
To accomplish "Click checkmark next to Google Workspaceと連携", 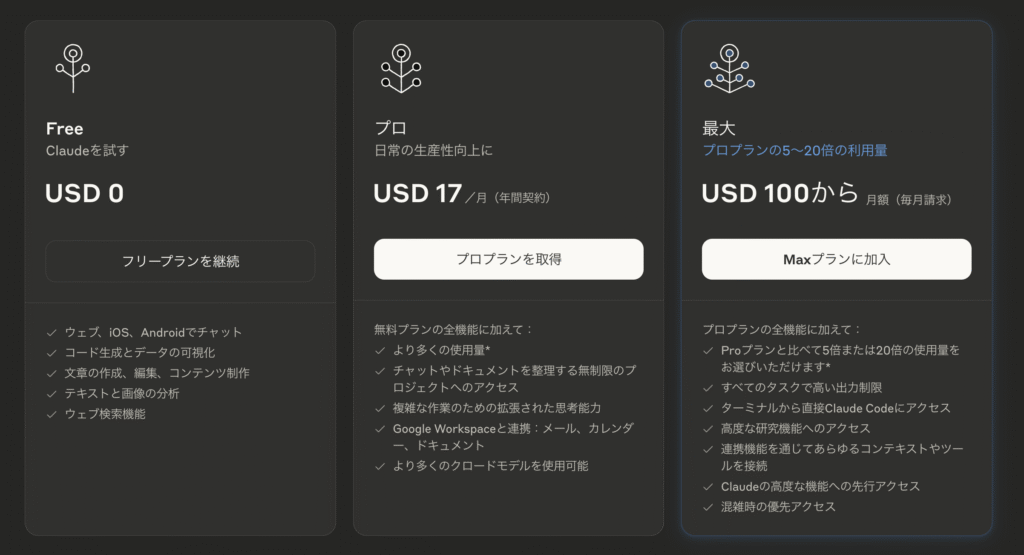I will (x=380, y=429).
